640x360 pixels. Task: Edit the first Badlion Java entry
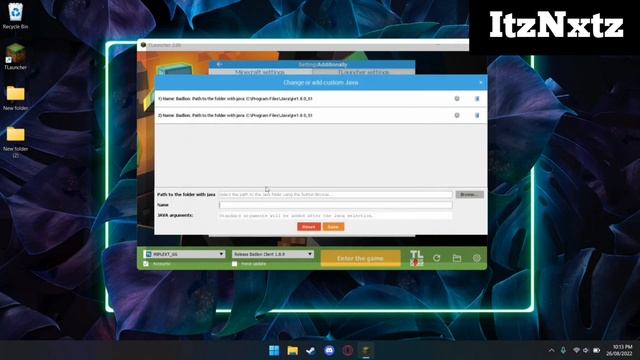pos(457,99)
